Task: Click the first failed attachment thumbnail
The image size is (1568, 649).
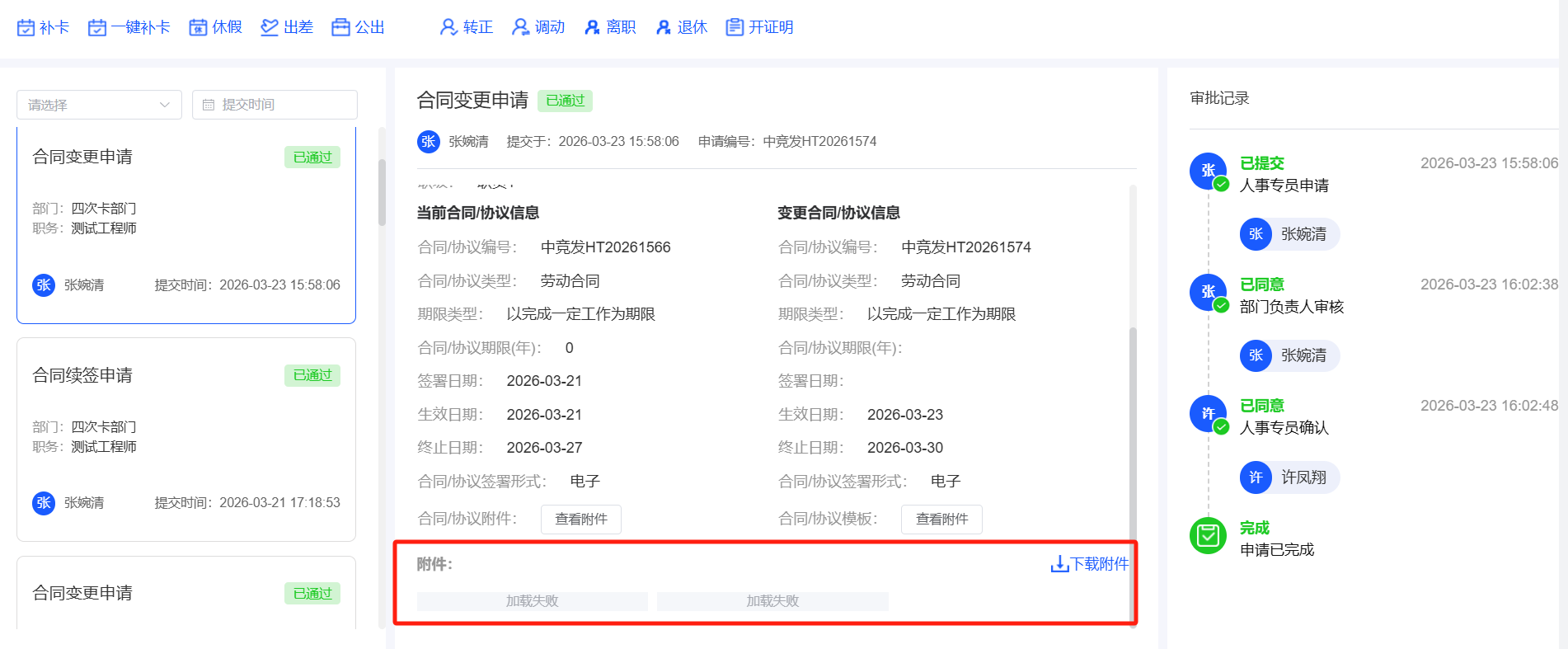Action: tap(532, 601)
